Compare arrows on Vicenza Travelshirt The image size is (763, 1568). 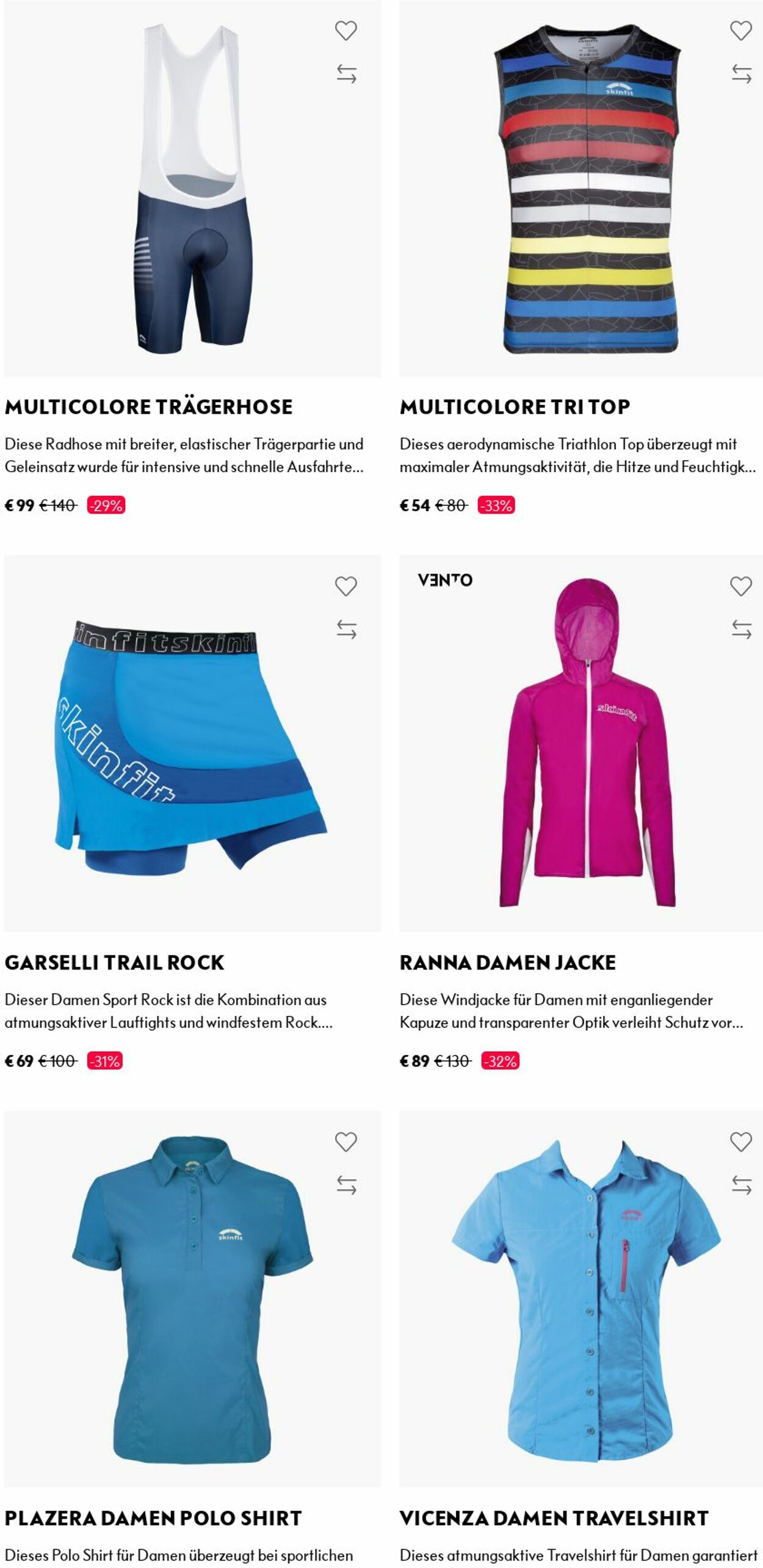click(741, 1185)
